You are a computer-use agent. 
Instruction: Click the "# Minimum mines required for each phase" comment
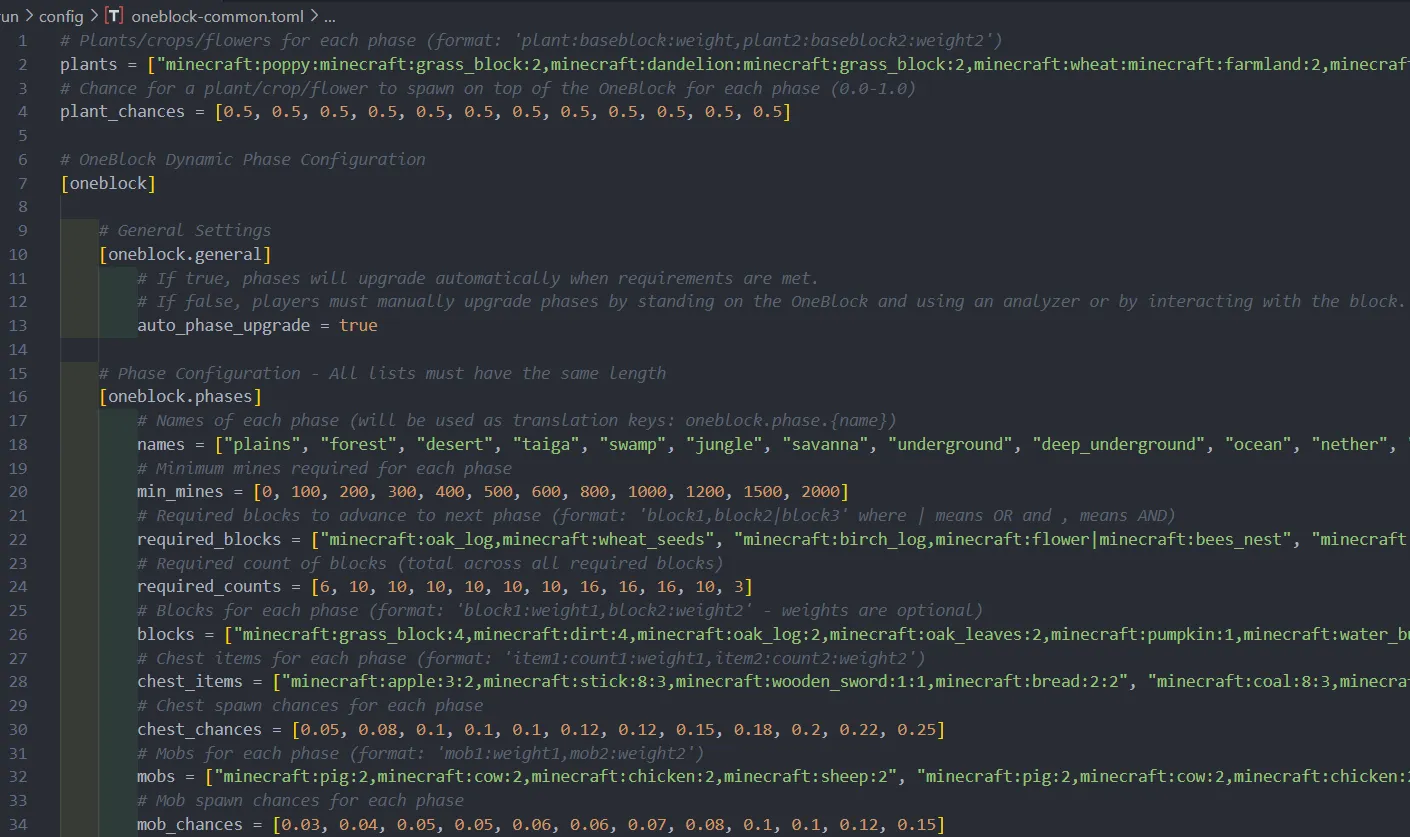tap(324, 468)
